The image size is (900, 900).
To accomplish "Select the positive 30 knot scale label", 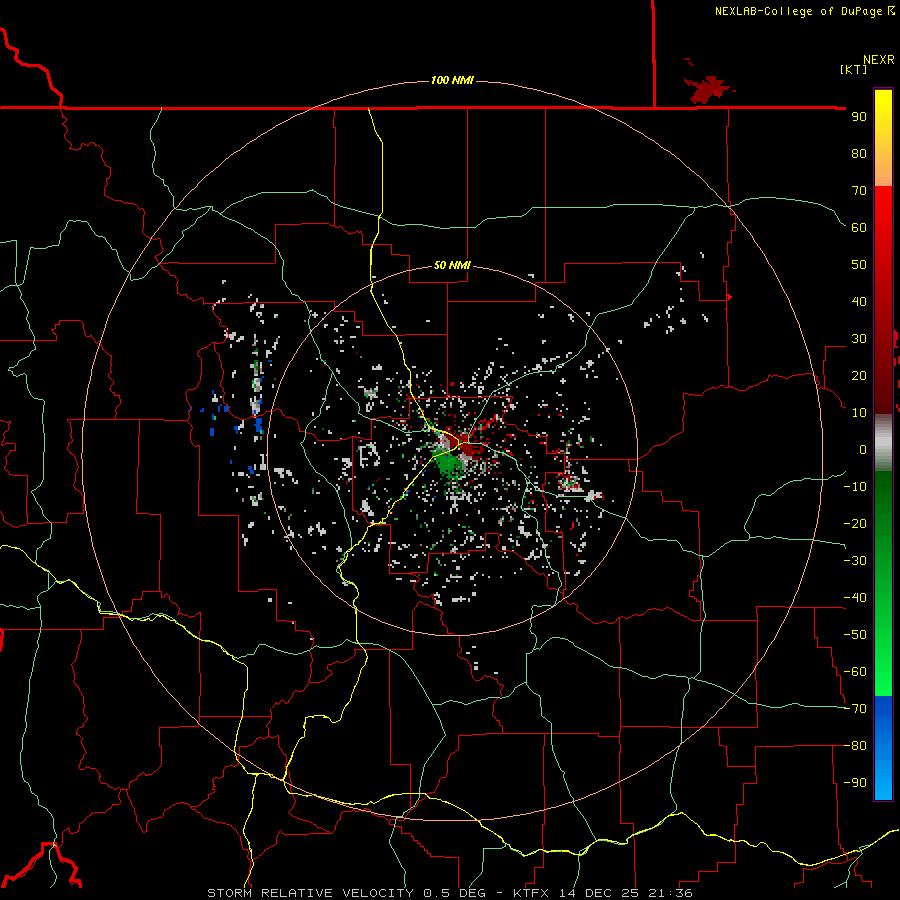I will click(x=859, y=339).
